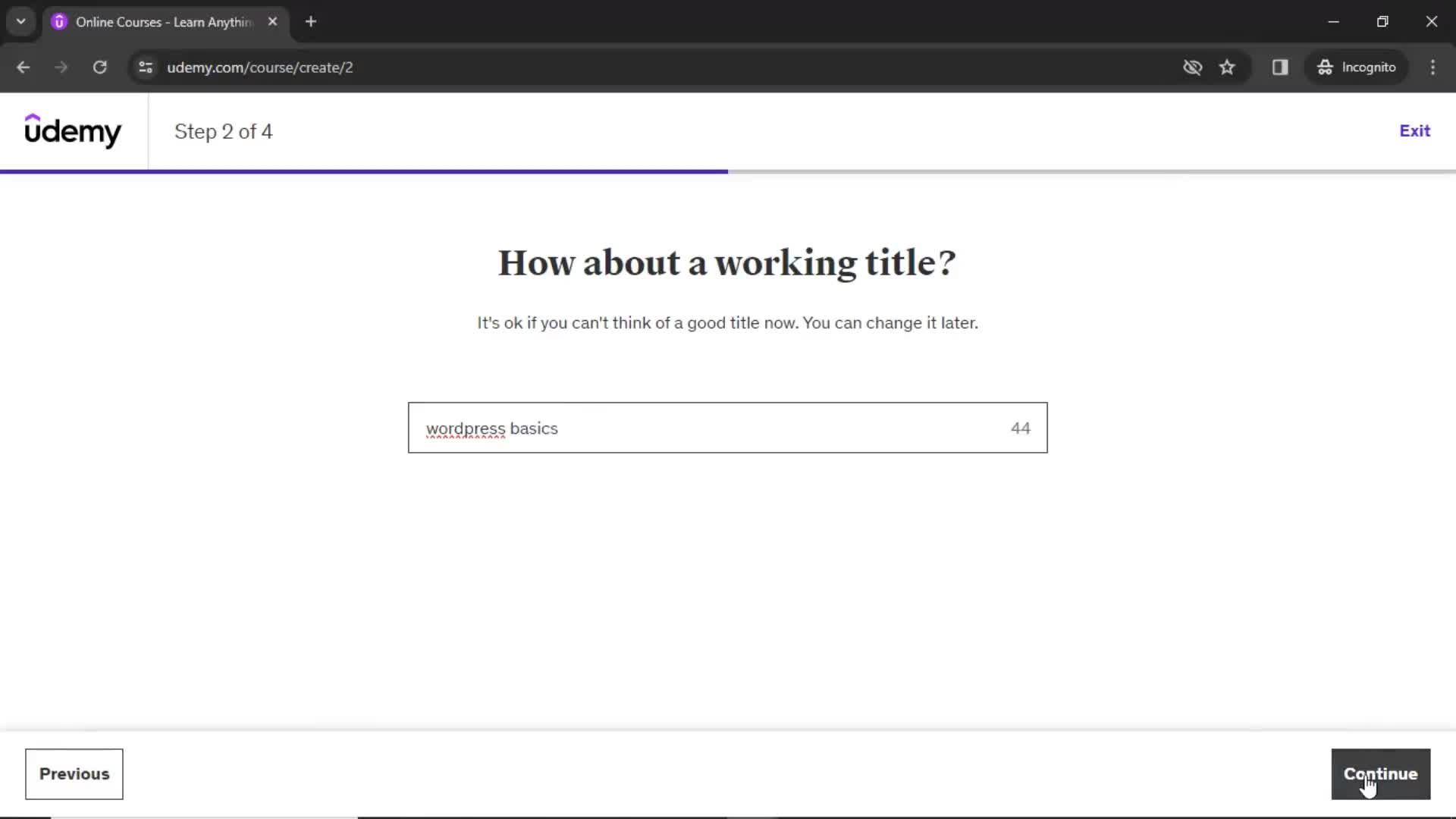The width and height of the screenshot is (1456, 819).
Task: Toggle Incognito mode indicator
Action: pos(1357,67)
